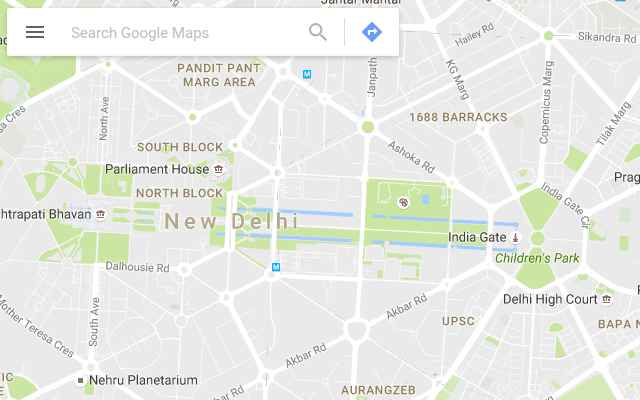Select the art gallery marker in the green park
640x400 pixels.
point(403,202)
